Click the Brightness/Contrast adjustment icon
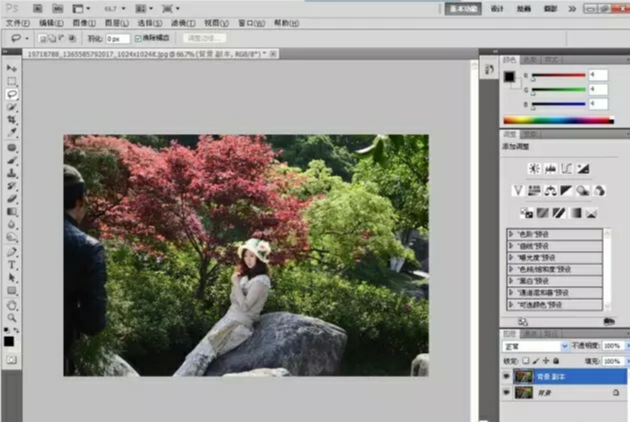This screenshot has height=422, width=630. (534, 169)
